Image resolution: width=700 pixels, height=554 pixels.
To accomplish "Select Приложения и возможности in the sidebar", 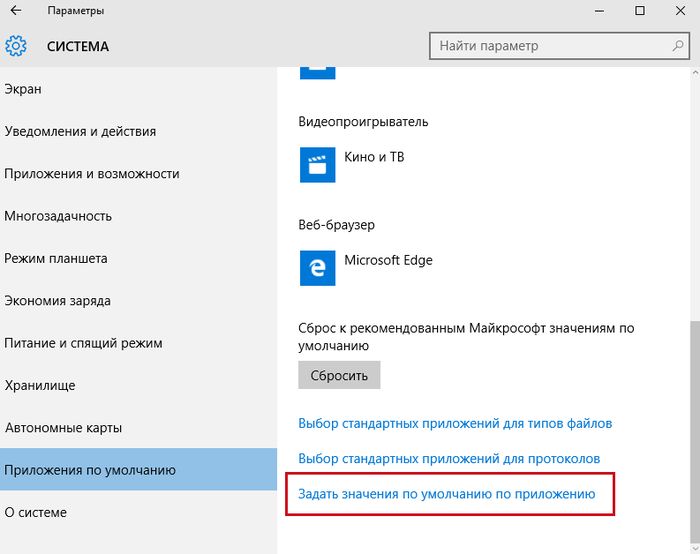I will pos(92,173).
